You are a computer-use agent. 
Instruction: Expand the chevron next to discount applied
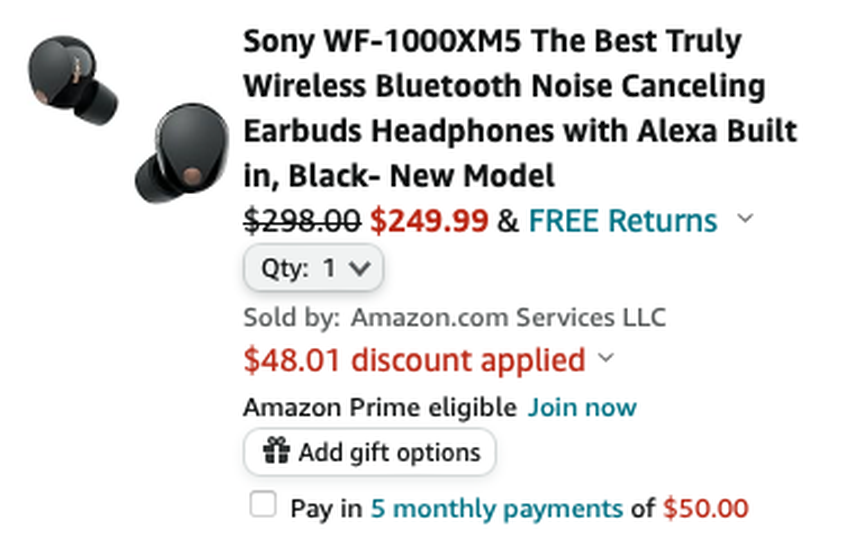point(606,358)
